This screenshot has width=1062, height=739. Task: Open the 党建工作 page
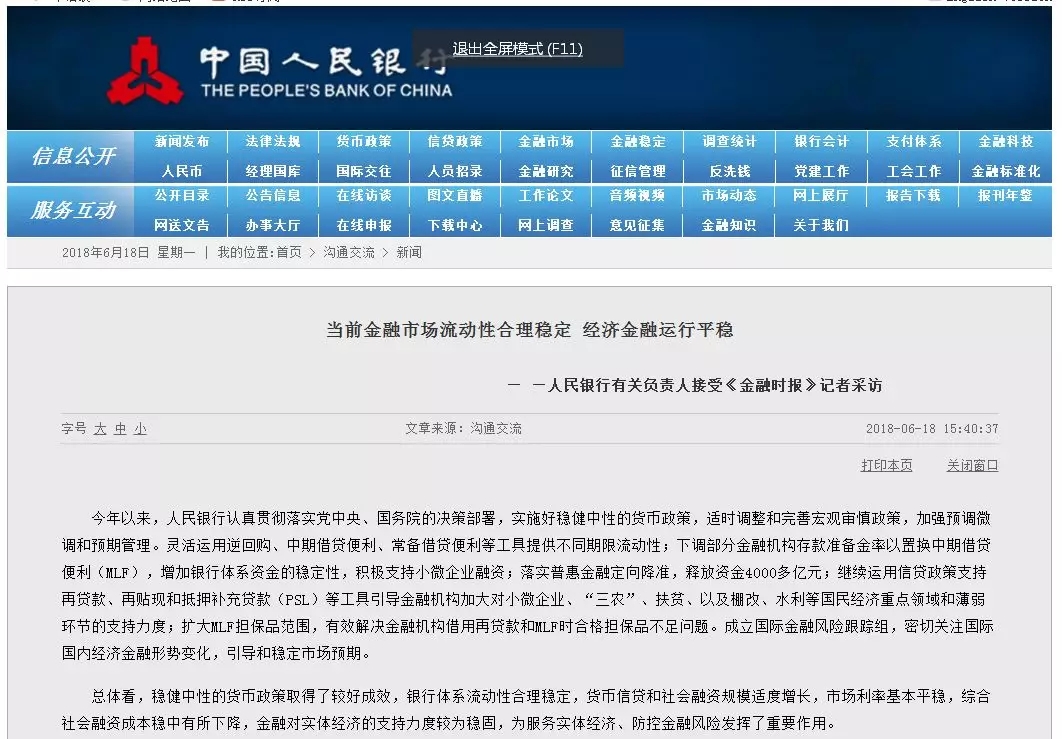(x=822, y=171)
